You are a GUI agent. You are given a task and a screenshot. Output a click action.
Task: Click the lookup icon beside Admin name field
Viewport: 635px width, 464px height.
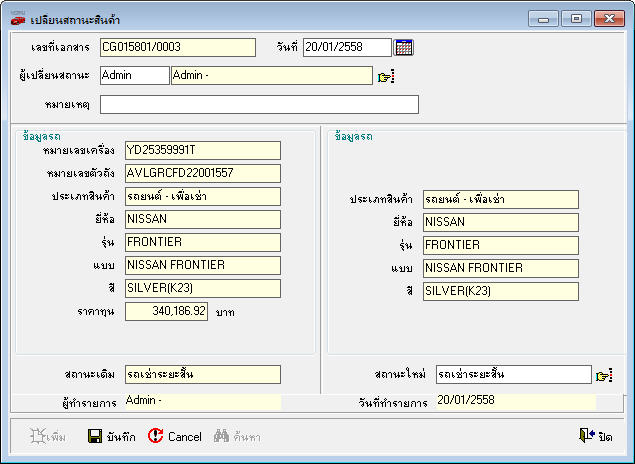pyautogui.click(x=386, y=76)
